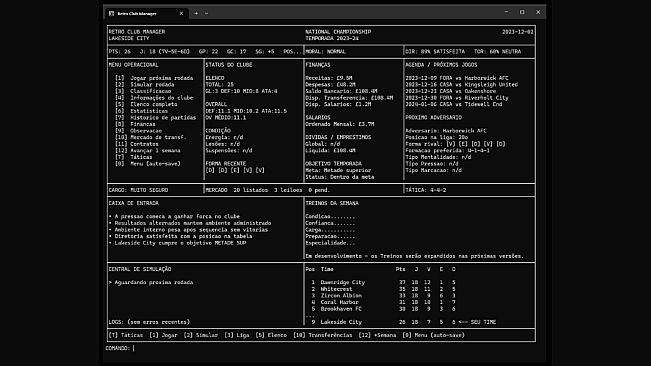Click inbox message 'Ambiente interno pesa apos sequencia'
Screen dimensions: 651x366
(x=188, y=230)
